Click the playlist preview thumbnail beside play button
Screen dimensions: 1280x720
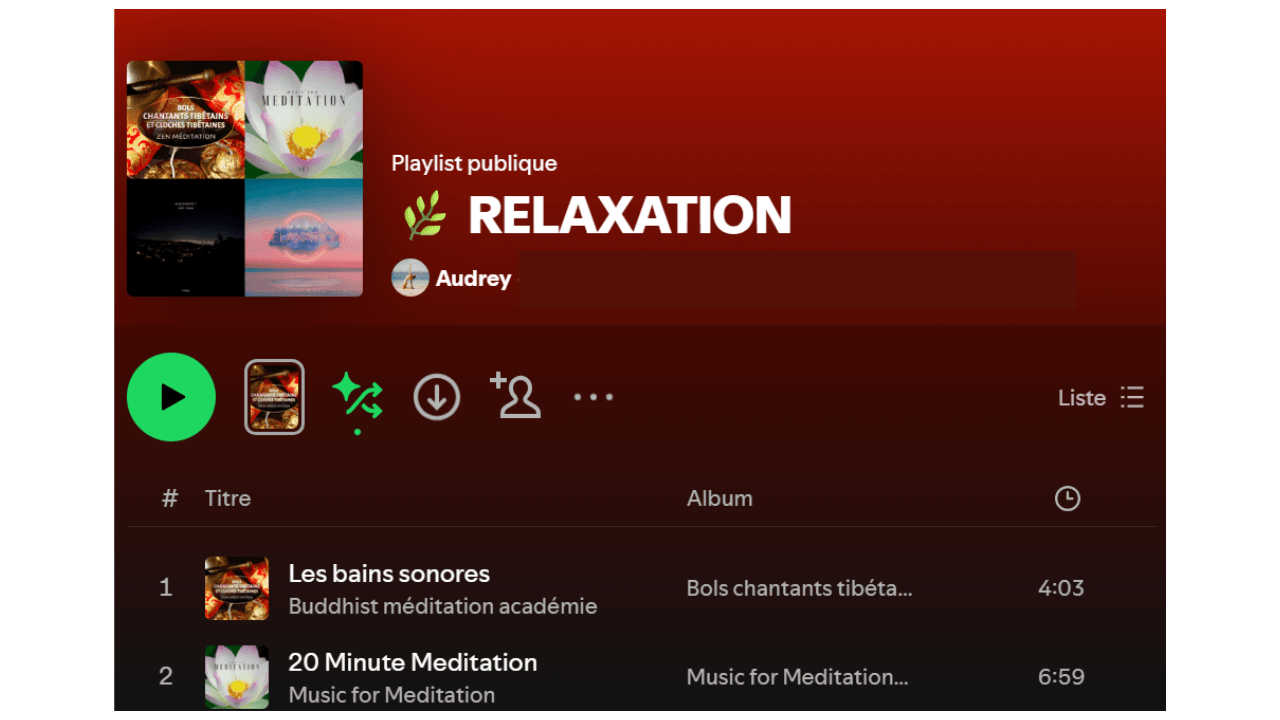(274, 397)
